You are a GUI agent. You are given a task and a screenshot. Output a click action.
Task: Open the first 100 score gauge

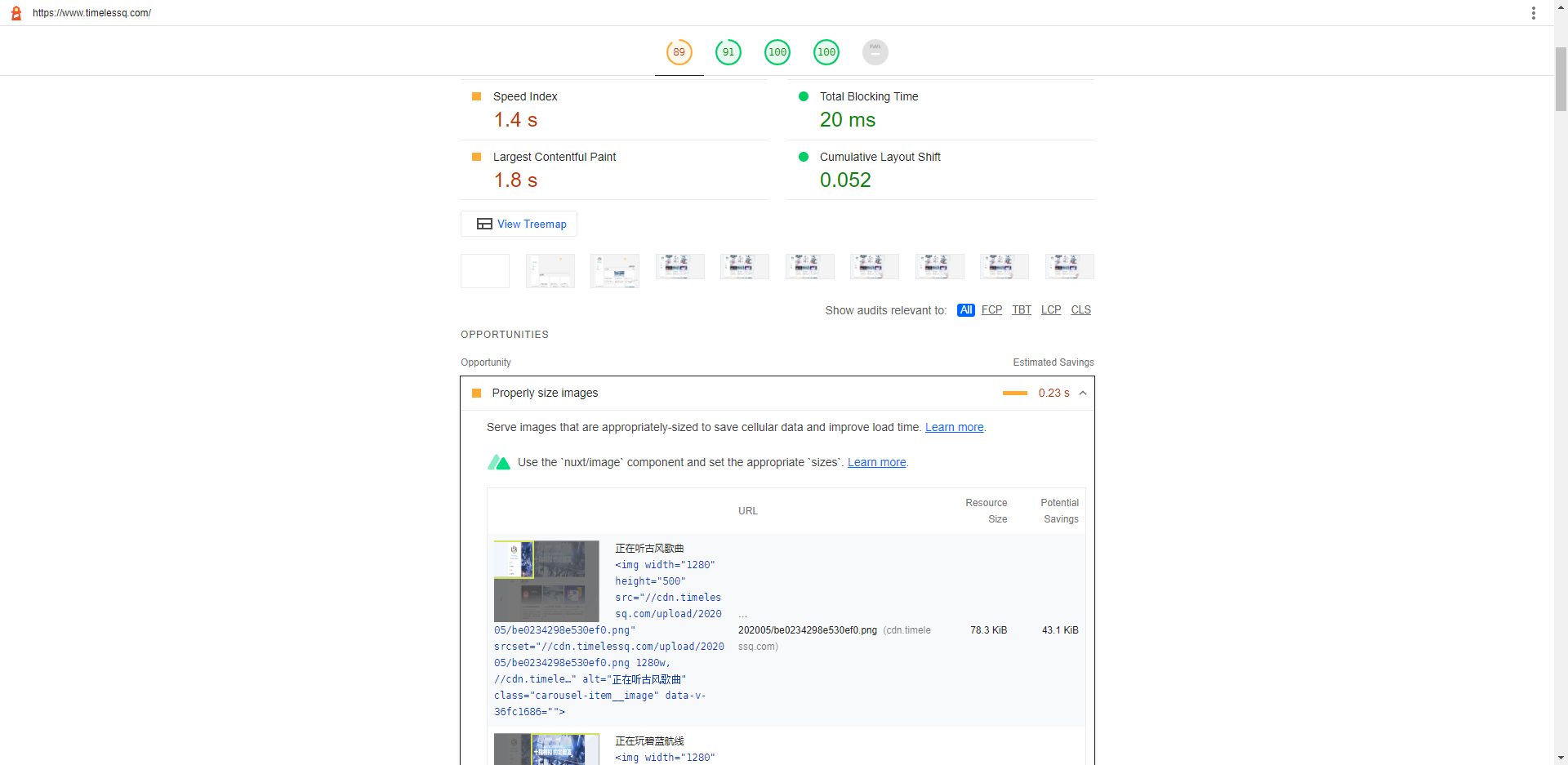[777, 52]
